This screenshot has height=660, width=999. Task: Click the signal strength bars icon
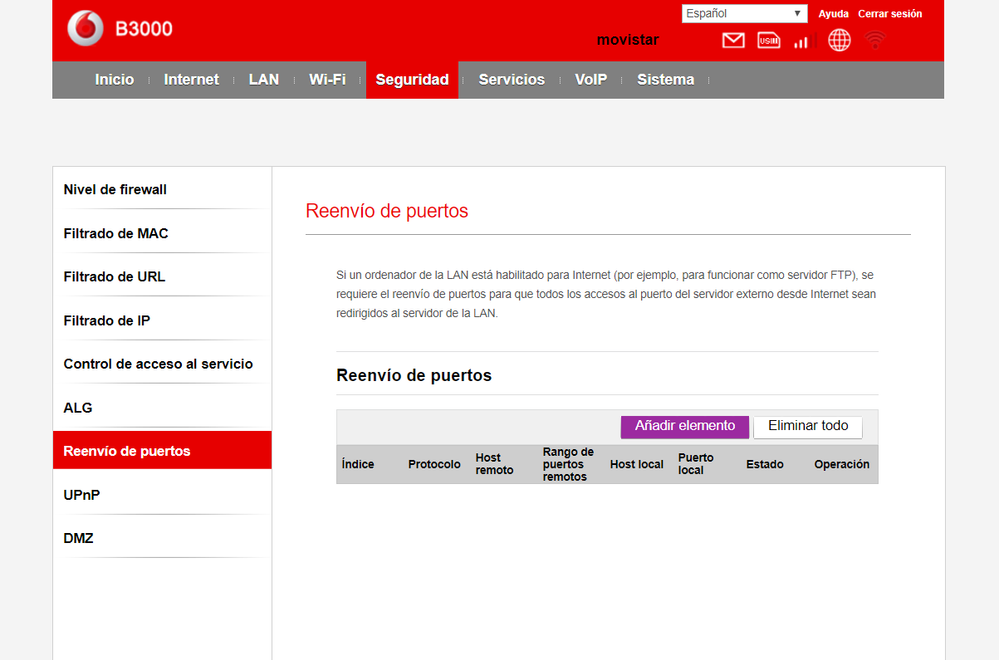801,42
